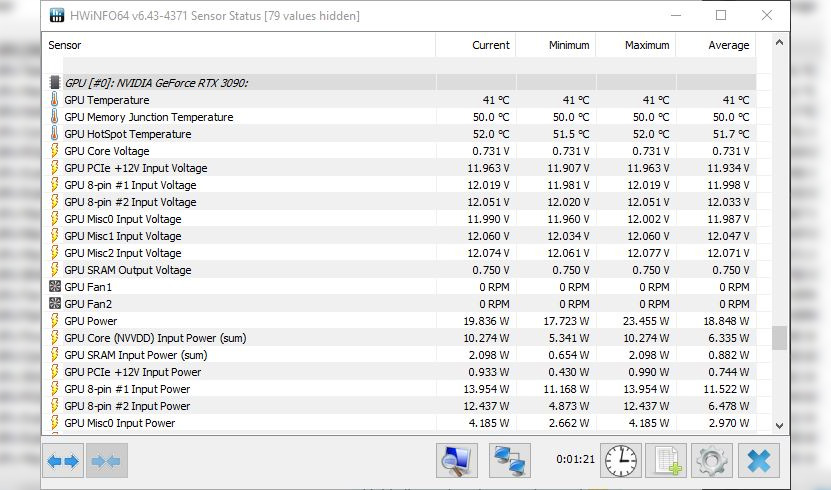Select GPU Misc2 Input Voltage label
The width and height of the screenshot is (831, 490).
point(122,253)
